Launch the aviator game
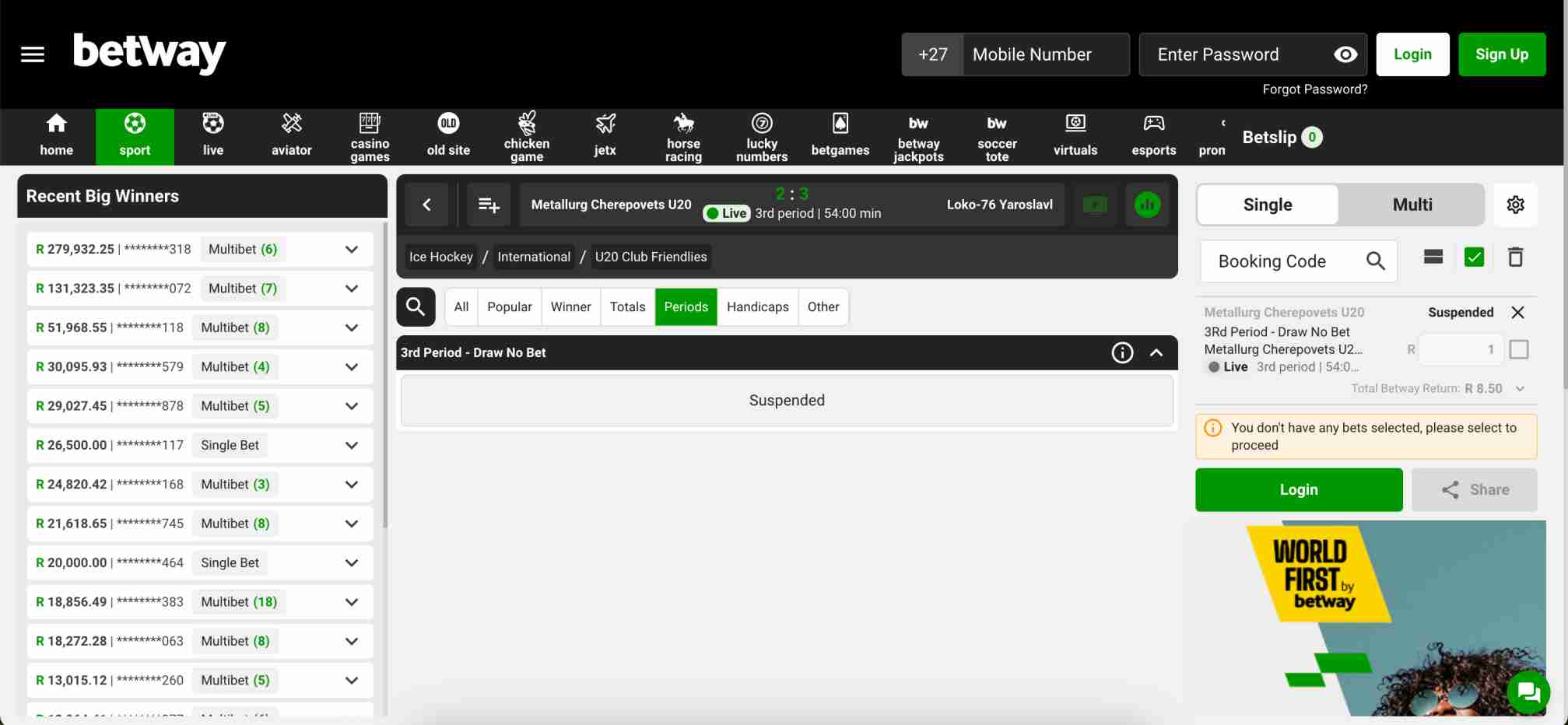The image size is (1568, 725). pos(292,136)
